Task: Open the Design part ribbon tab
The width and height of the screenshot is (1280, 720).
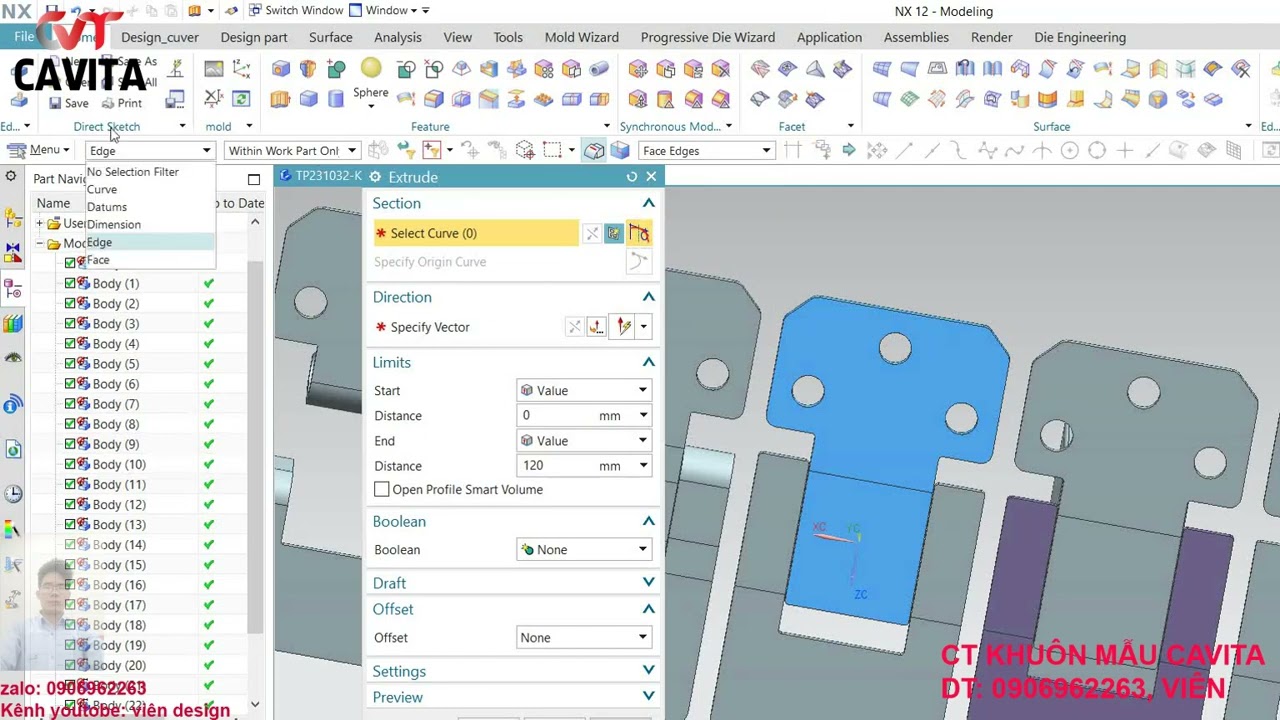Action: (x=254, y=37)
